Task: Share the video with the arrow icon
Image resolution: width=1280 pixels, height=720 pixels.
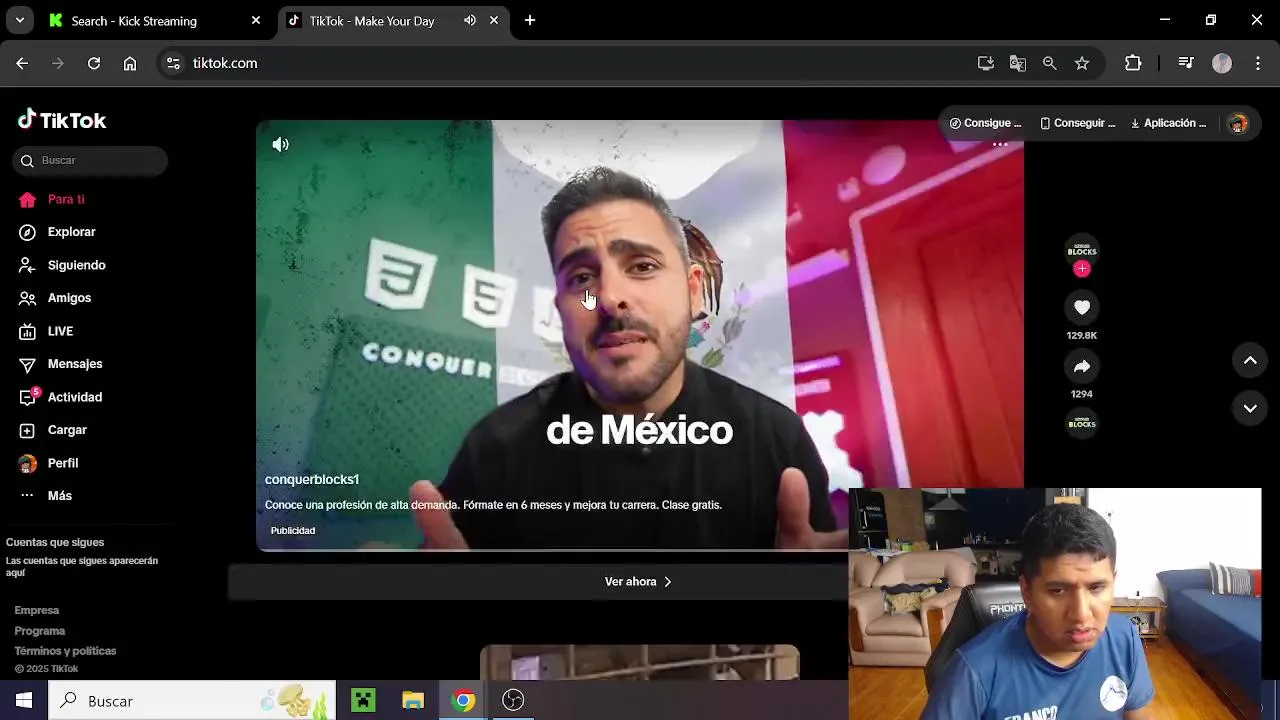Action: coord(1082,366)
